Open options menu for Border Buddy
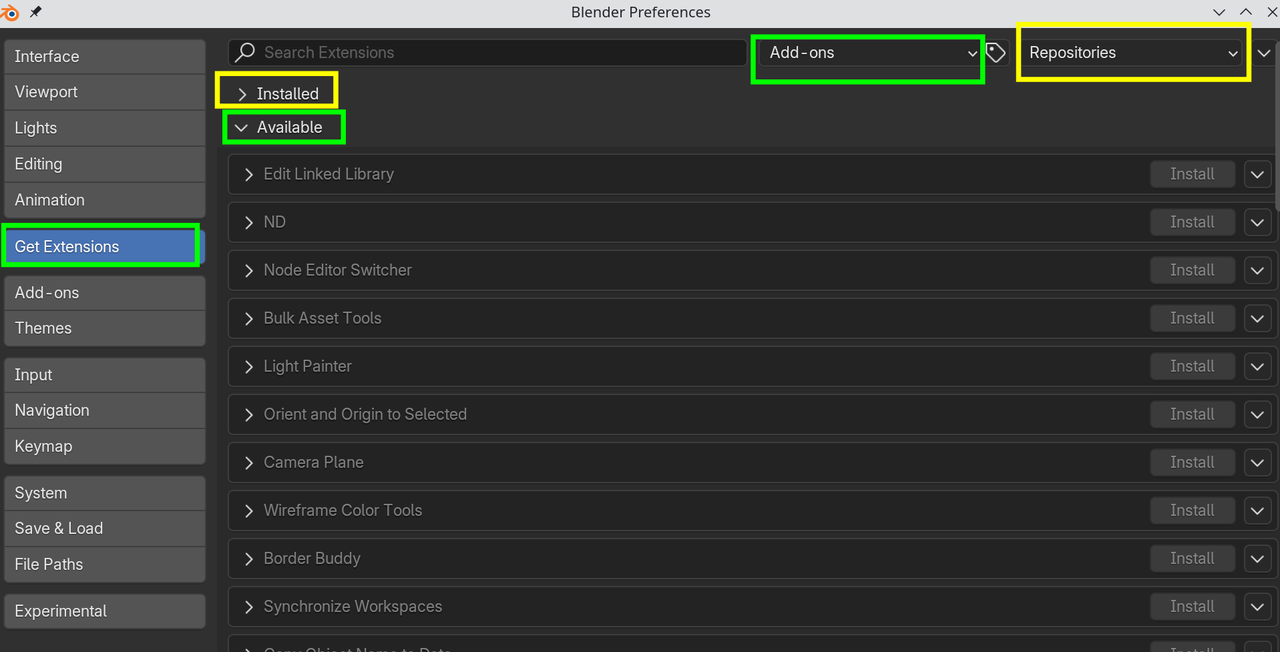 pyautogui.click(x=1258, y=558)
